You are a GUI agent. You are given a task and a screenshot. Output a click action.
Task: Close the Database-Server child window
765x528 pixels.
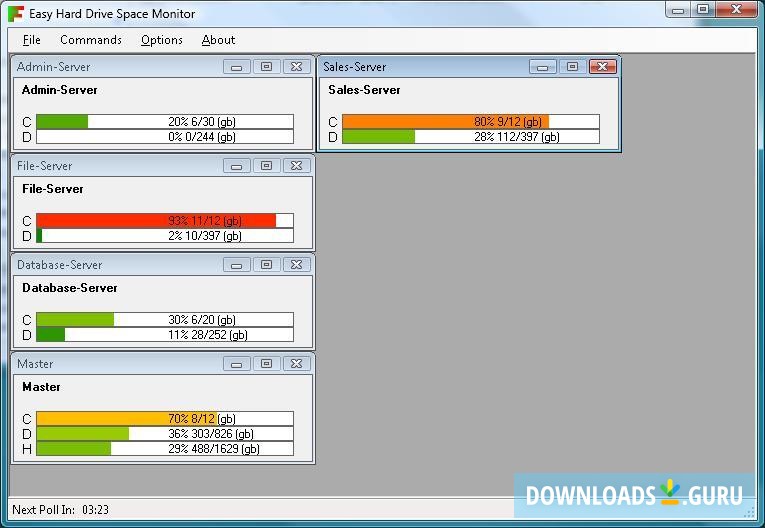pos(297,265)
